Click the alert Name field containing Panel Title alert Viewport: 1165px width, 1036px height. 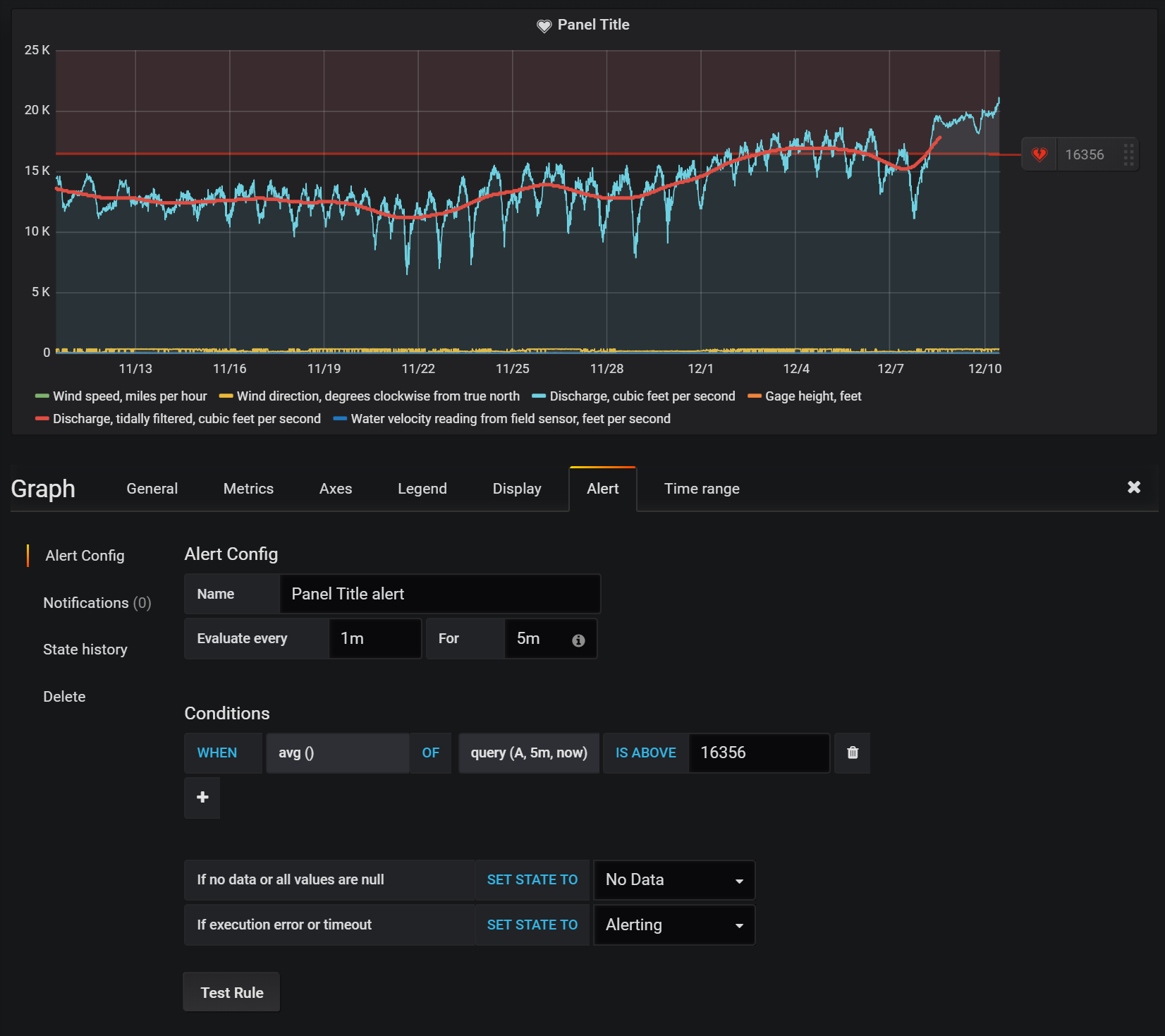439,593
